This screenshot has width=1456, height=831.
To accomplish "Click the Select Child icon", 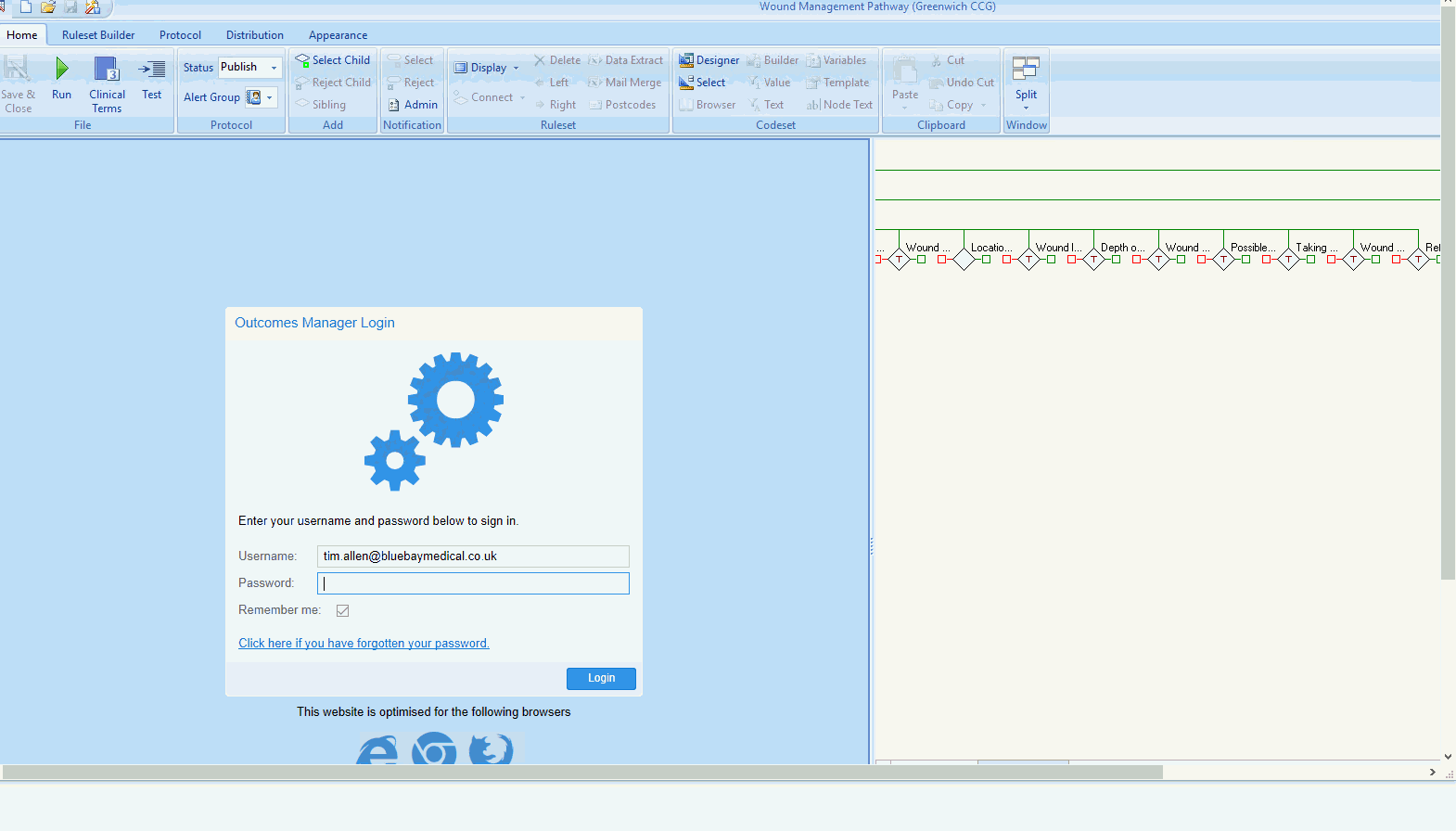I will coord(302,60).
